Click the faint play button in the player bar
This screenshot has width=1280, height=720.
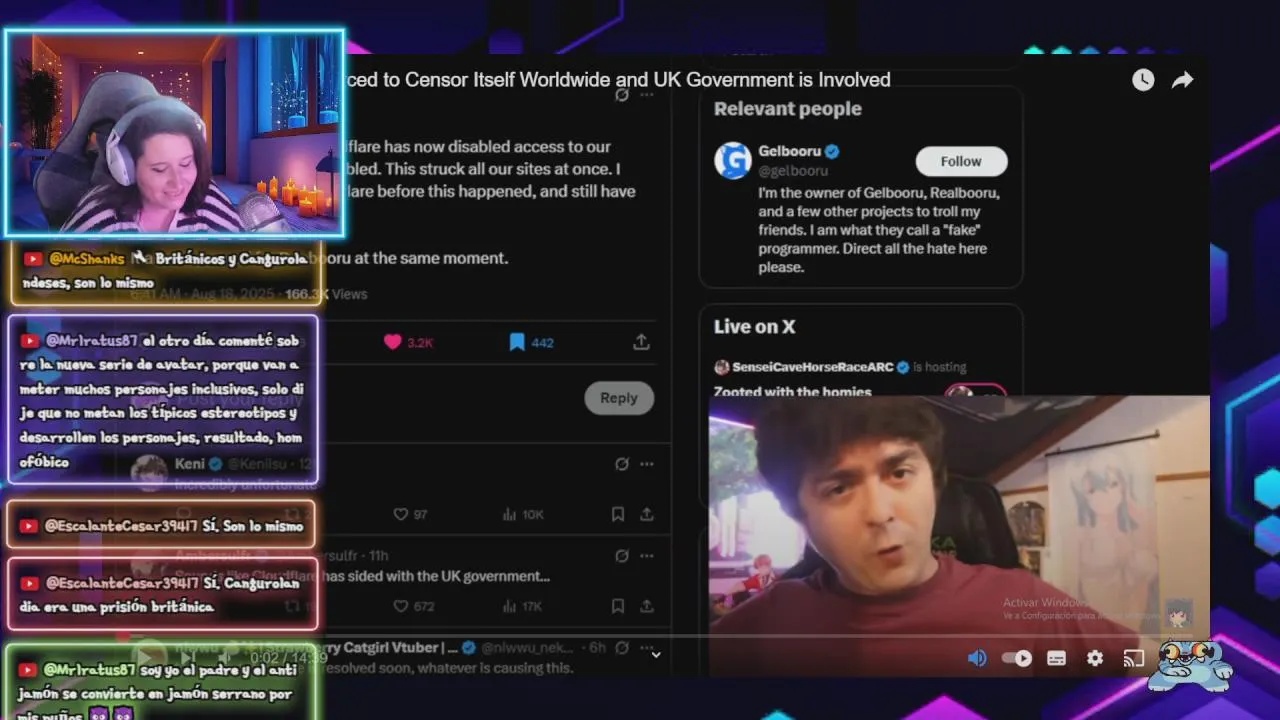click(147, 657)
